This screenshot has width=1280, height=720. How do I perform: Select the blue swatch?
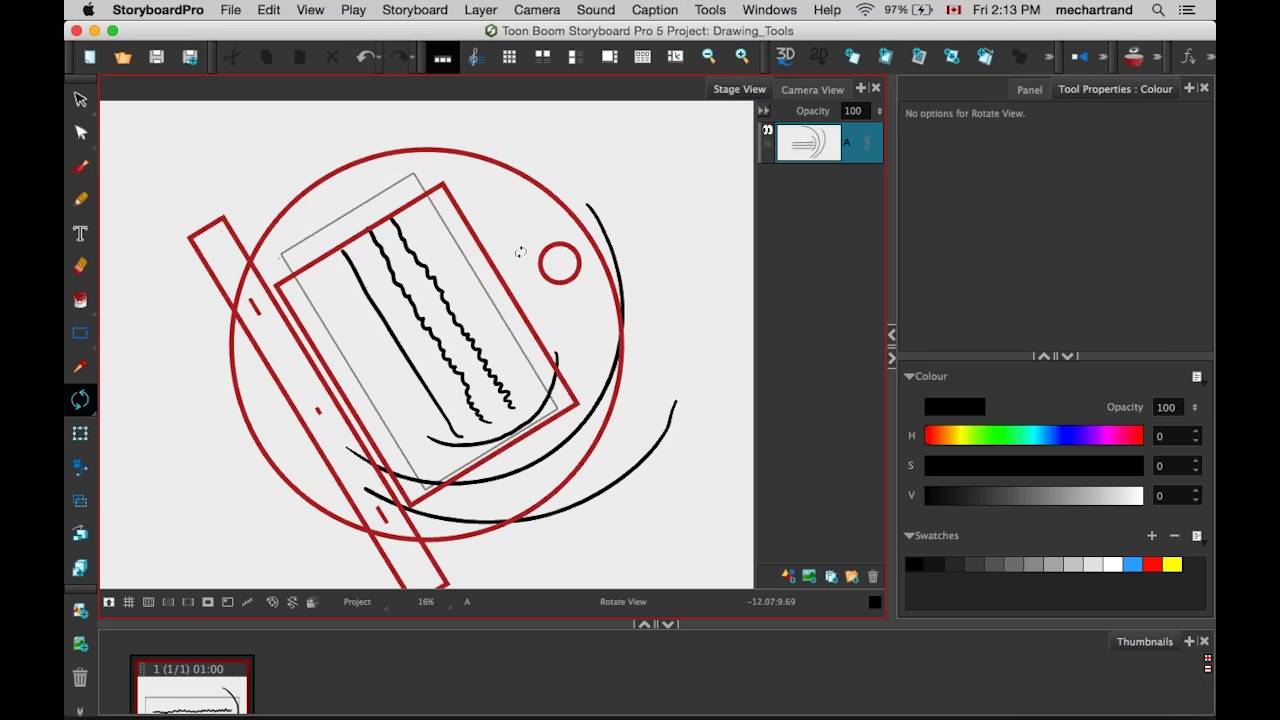point(1132,565)
